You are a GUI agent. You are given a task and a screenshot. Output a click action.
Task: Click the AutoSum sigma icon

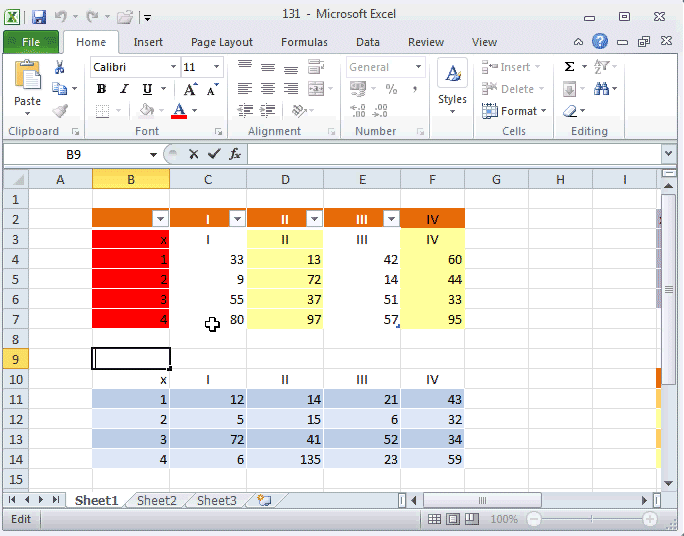pyautogui.click(x=570, y=67)
